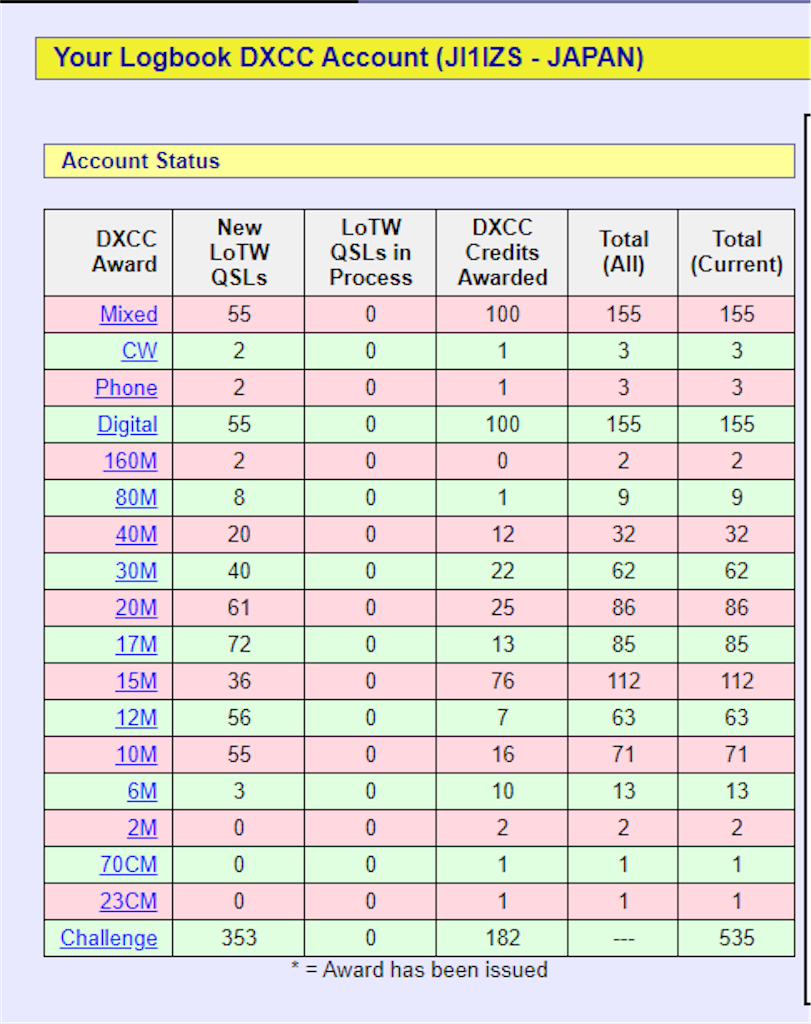Open the Mixed DXCC award link
The width and height of the screenshot is (811, 1024).
pos(129,314)
